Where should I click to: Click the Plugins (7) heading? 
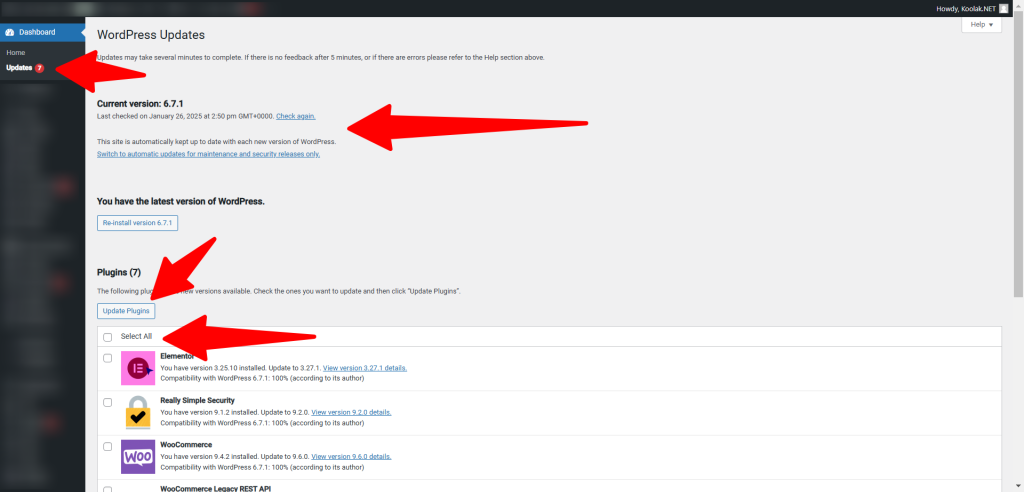pos(119,272)
